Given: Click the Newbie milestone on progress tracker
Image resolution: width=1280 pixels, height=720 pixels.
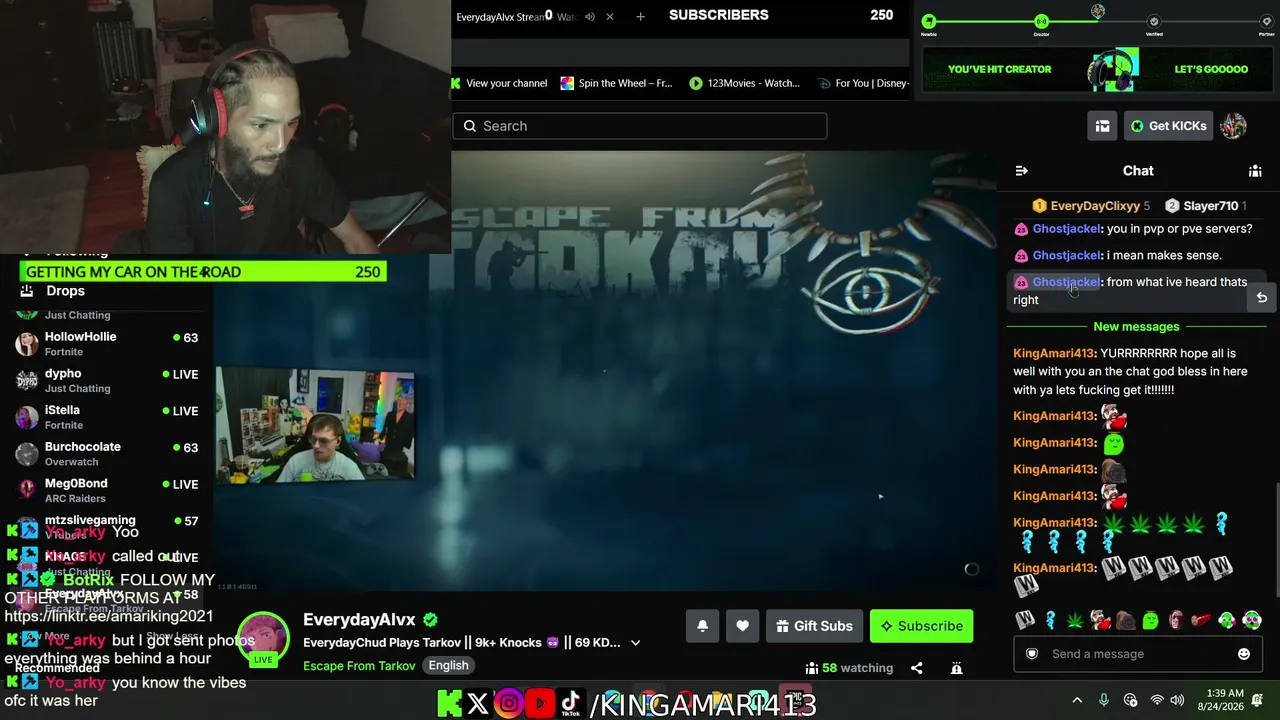Looking at the screenshot, I should [x=929, y=22].
